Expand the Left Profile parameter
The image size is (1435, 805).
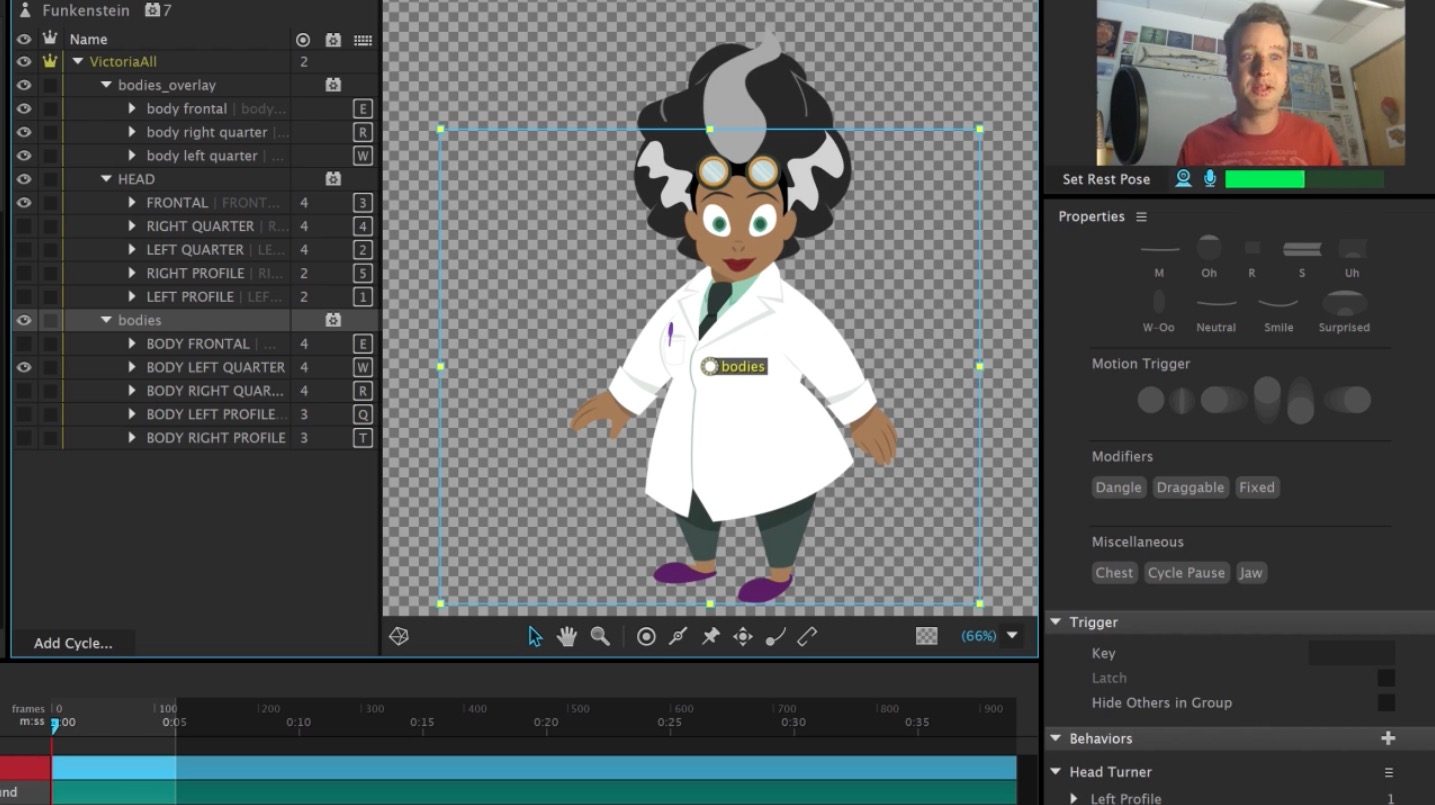[1074, 798]
